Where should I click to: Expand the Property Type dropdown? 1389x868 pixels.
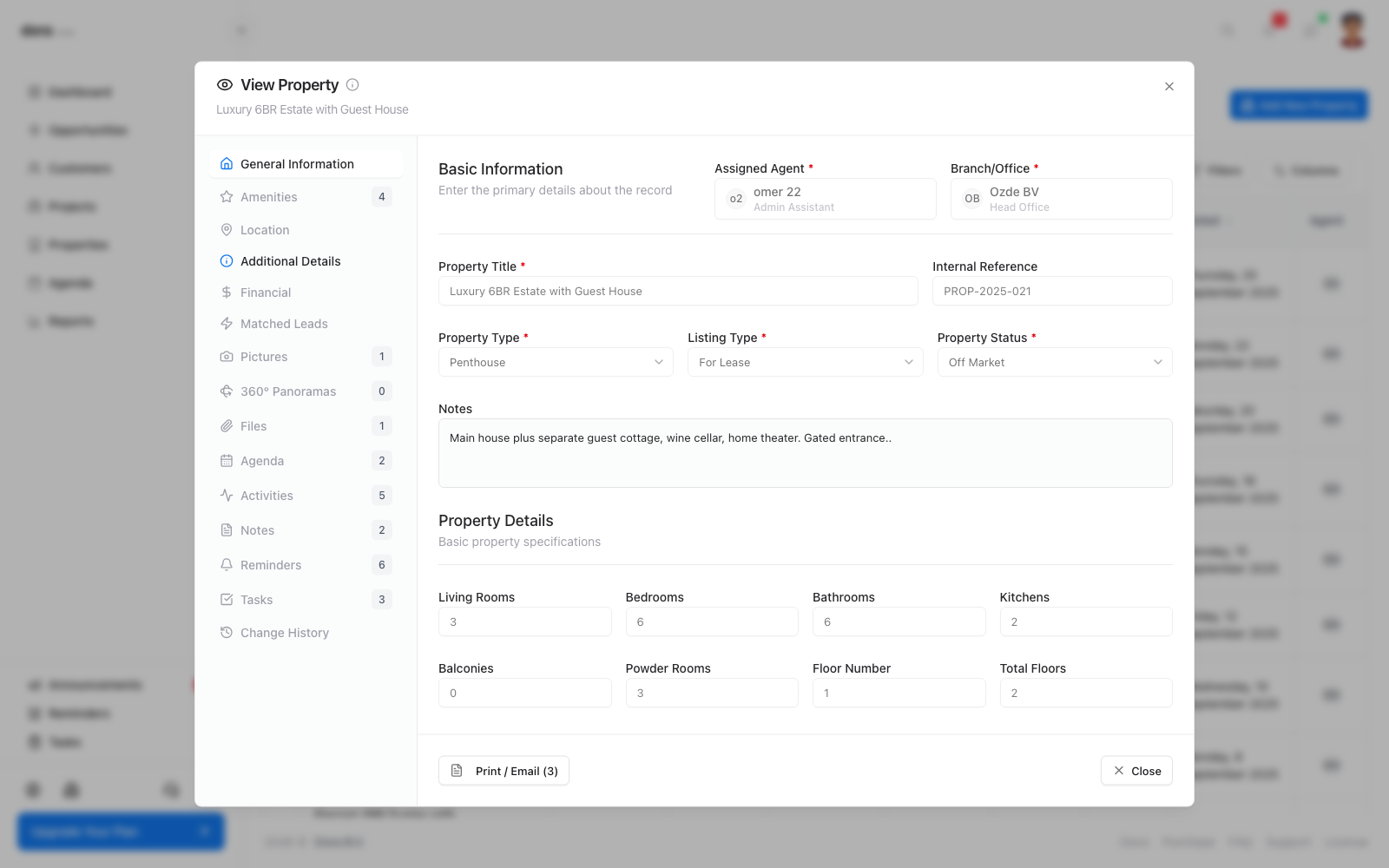tap(556, 362)
